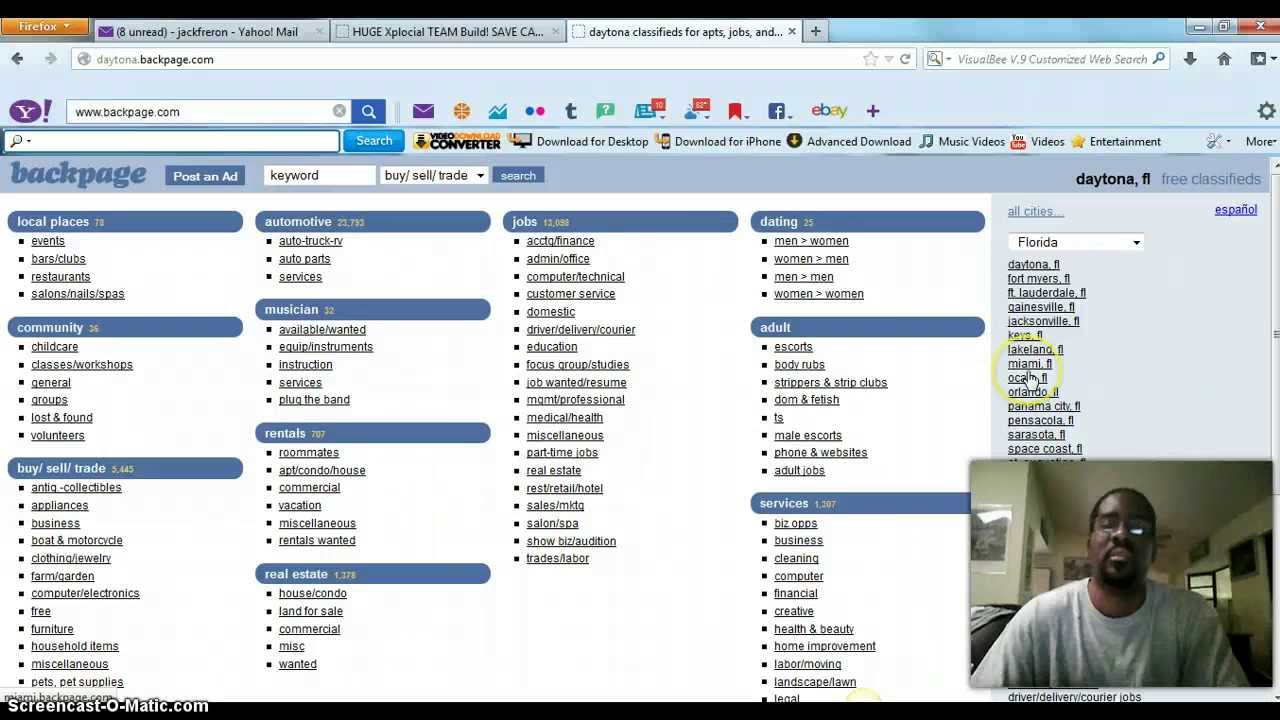Open the Facebook icon in the toolbar
Screen dimensions: 1280x720
point(777,111)
